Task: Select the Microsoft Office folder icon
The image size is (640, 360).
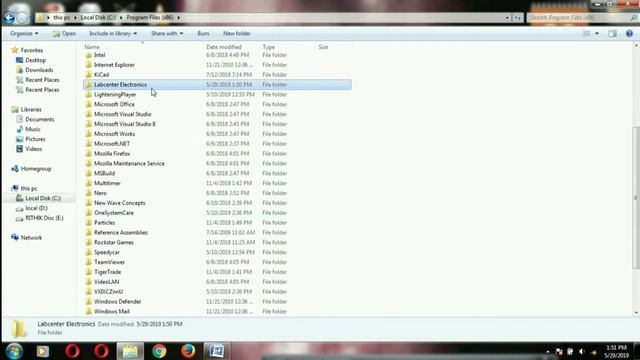Action: 89,104
